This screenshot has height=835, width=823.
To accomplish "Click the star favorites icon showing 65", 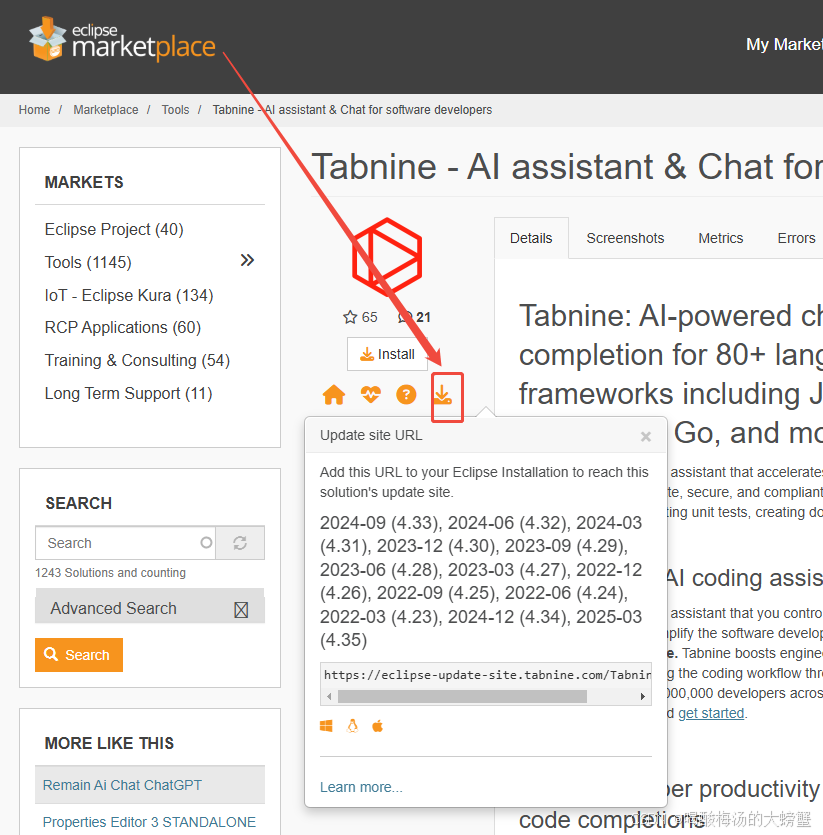I will 350,317.
